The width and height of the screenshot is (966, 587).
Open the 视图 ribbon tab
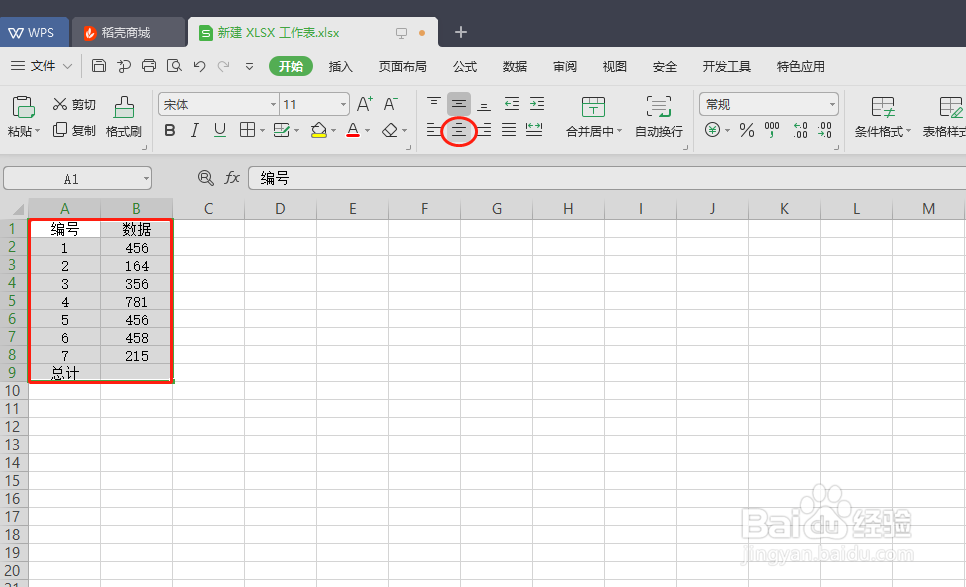click(614, 67)
